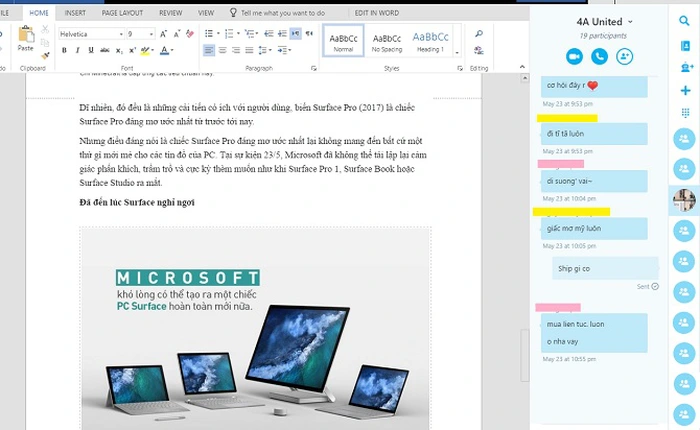Open the Paragraph dialog launcher
The height and width of the screenshot is (430, 700).
(x=314, y=68)
